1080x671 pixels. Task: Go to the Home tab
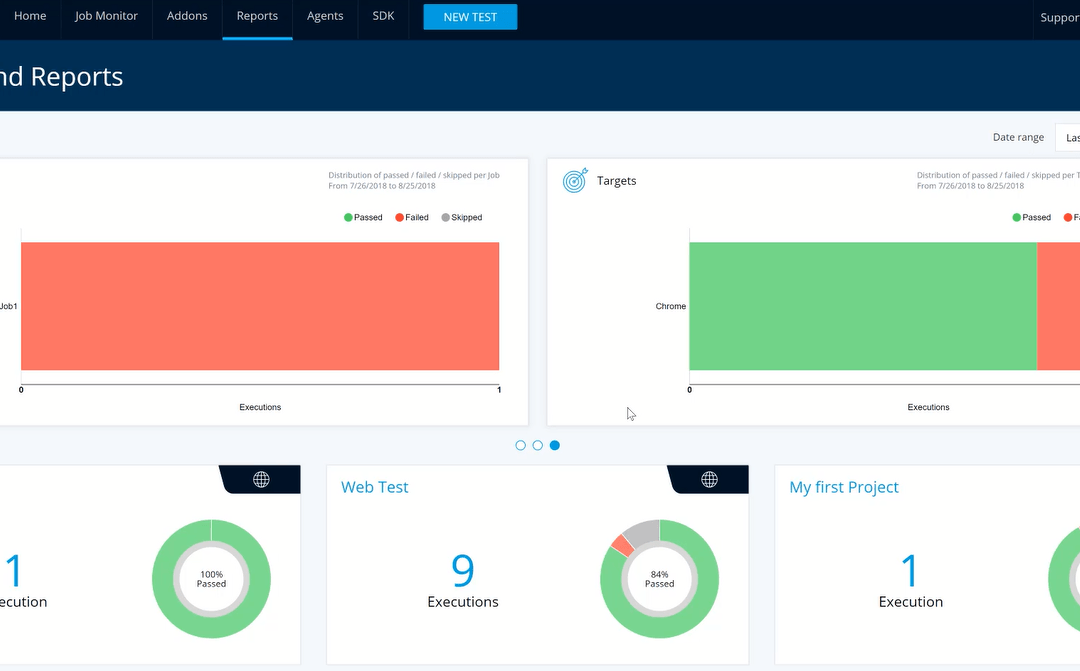click(x=30, y=17)
